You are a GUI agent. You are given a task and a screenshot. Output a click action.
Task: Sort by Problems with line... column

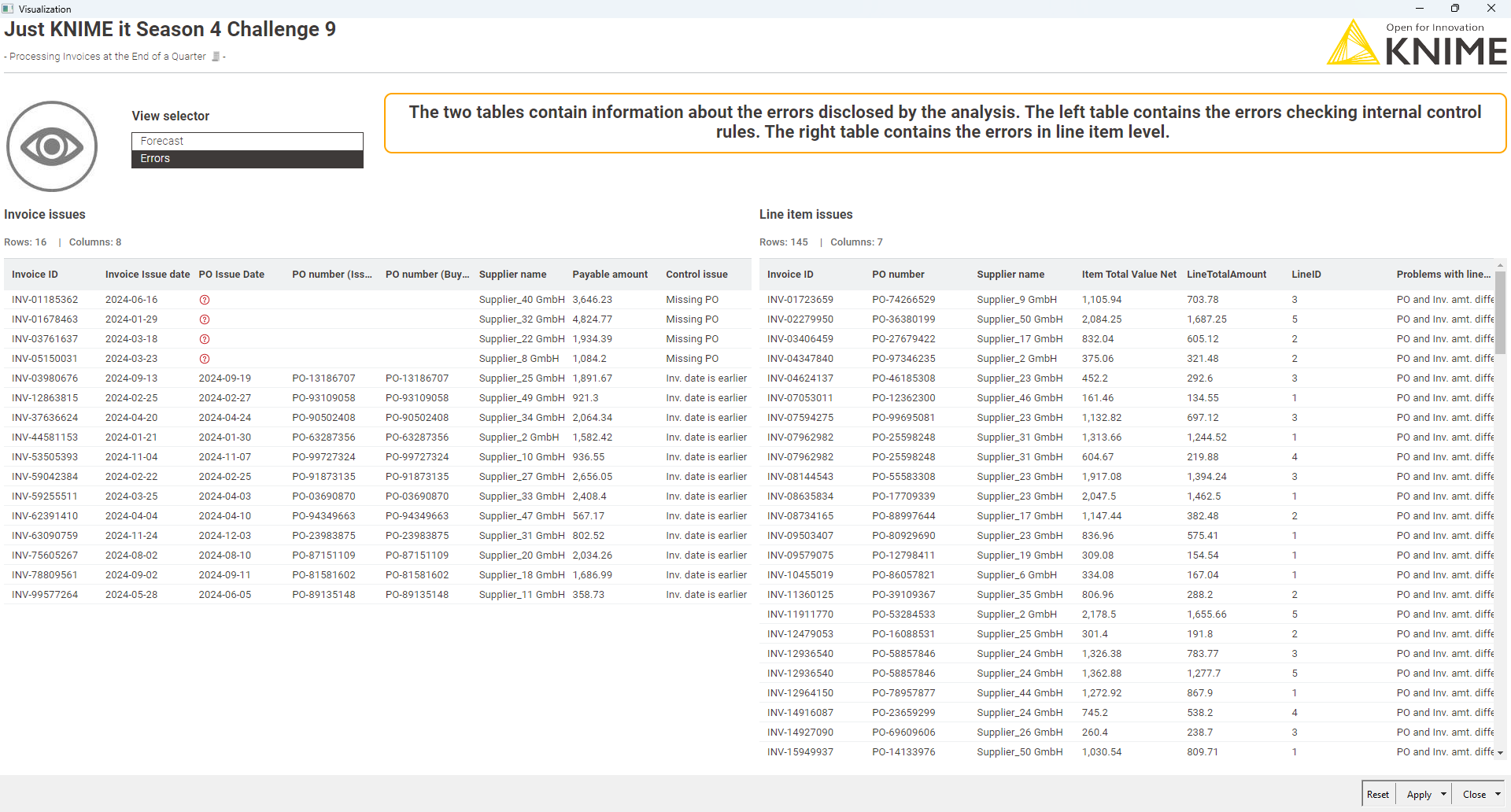click(1443, 275)
